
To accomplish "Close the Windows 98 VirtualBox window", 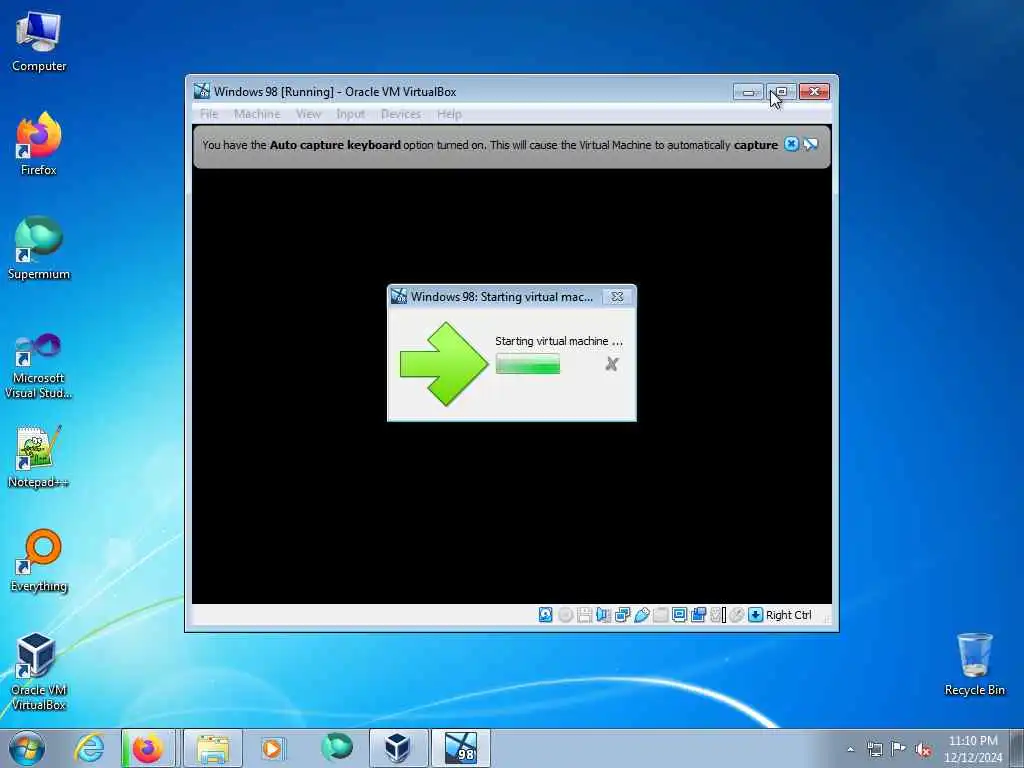I will (814, 92).
